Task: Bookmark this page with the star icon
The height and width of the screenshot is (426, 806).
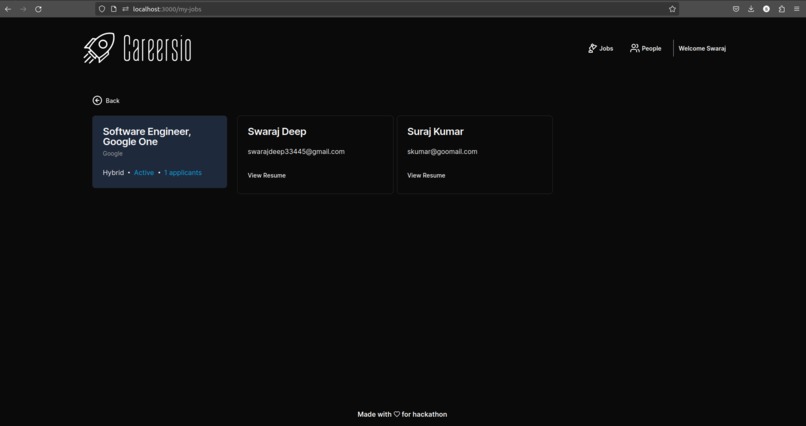Action: click(672, 9)
